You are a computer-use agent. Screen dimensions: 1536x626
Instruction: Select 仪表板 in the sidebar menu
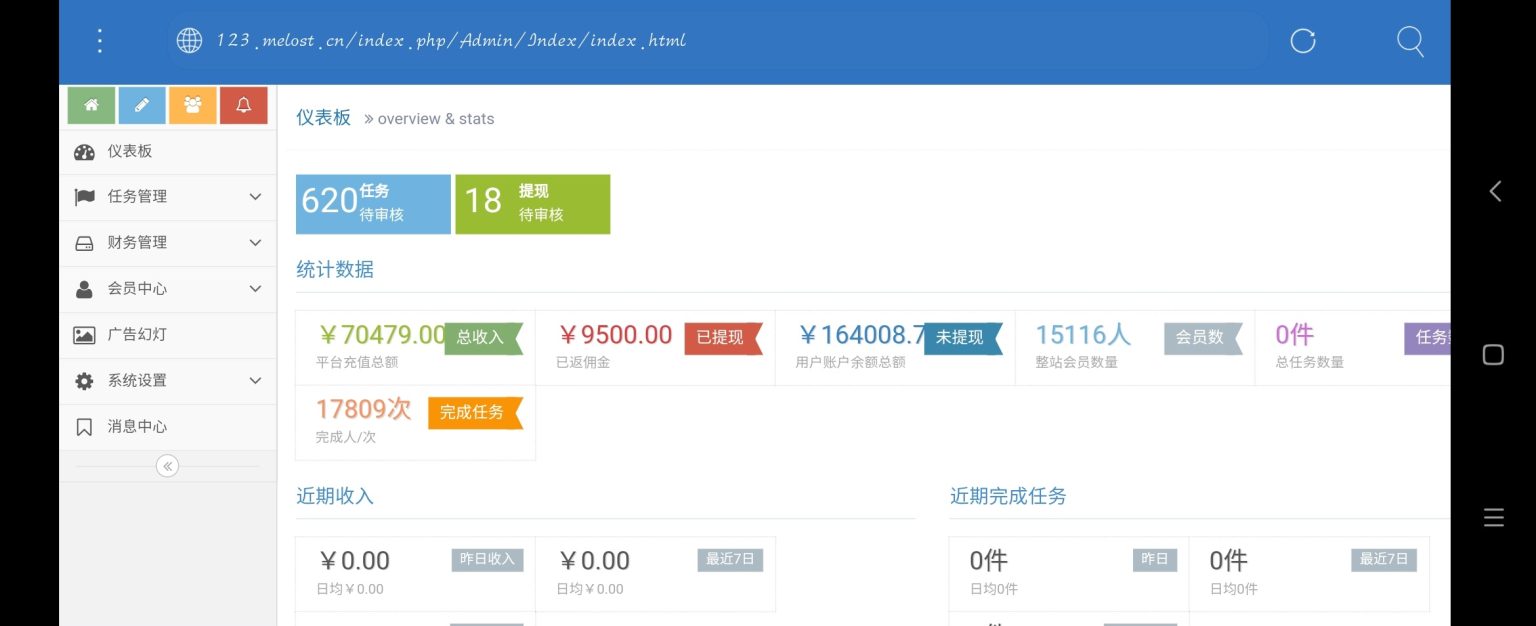131,151
